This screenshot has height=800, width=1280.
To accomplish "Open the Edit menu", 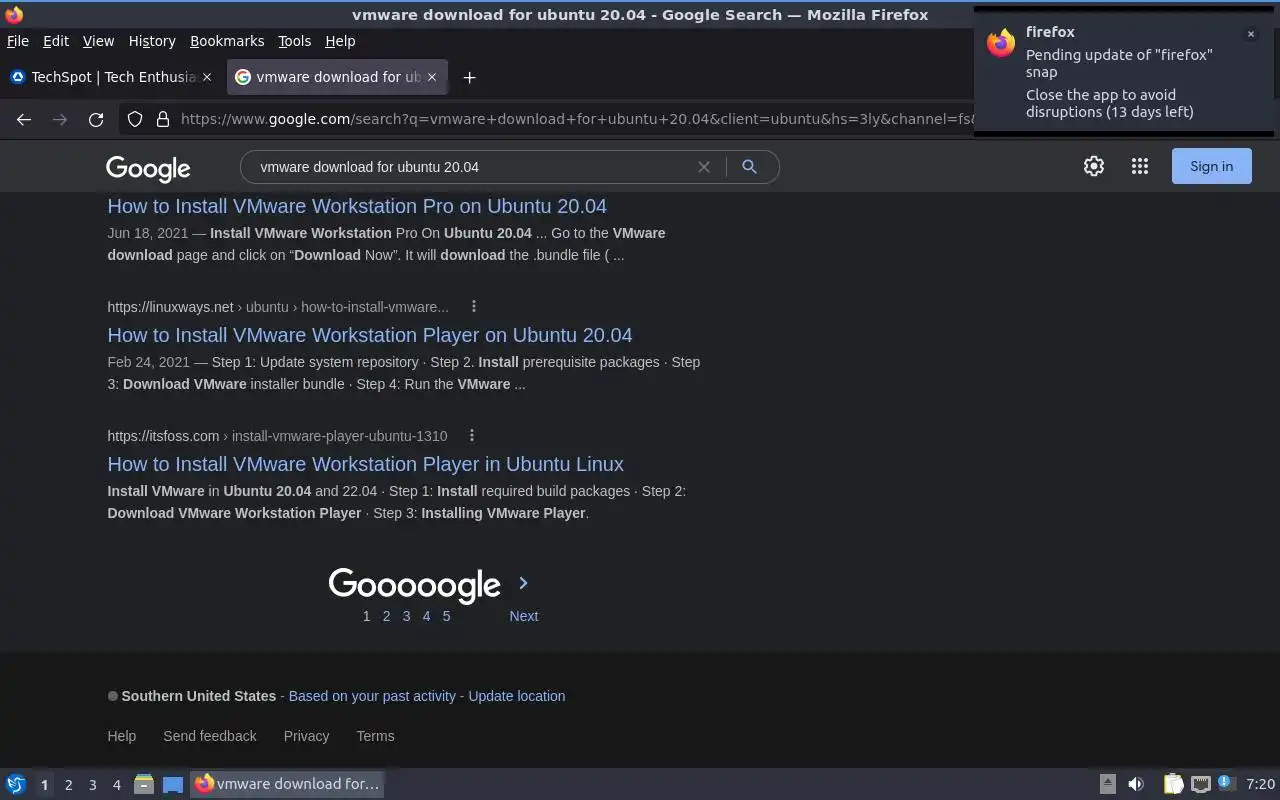I will click(56, 41).
